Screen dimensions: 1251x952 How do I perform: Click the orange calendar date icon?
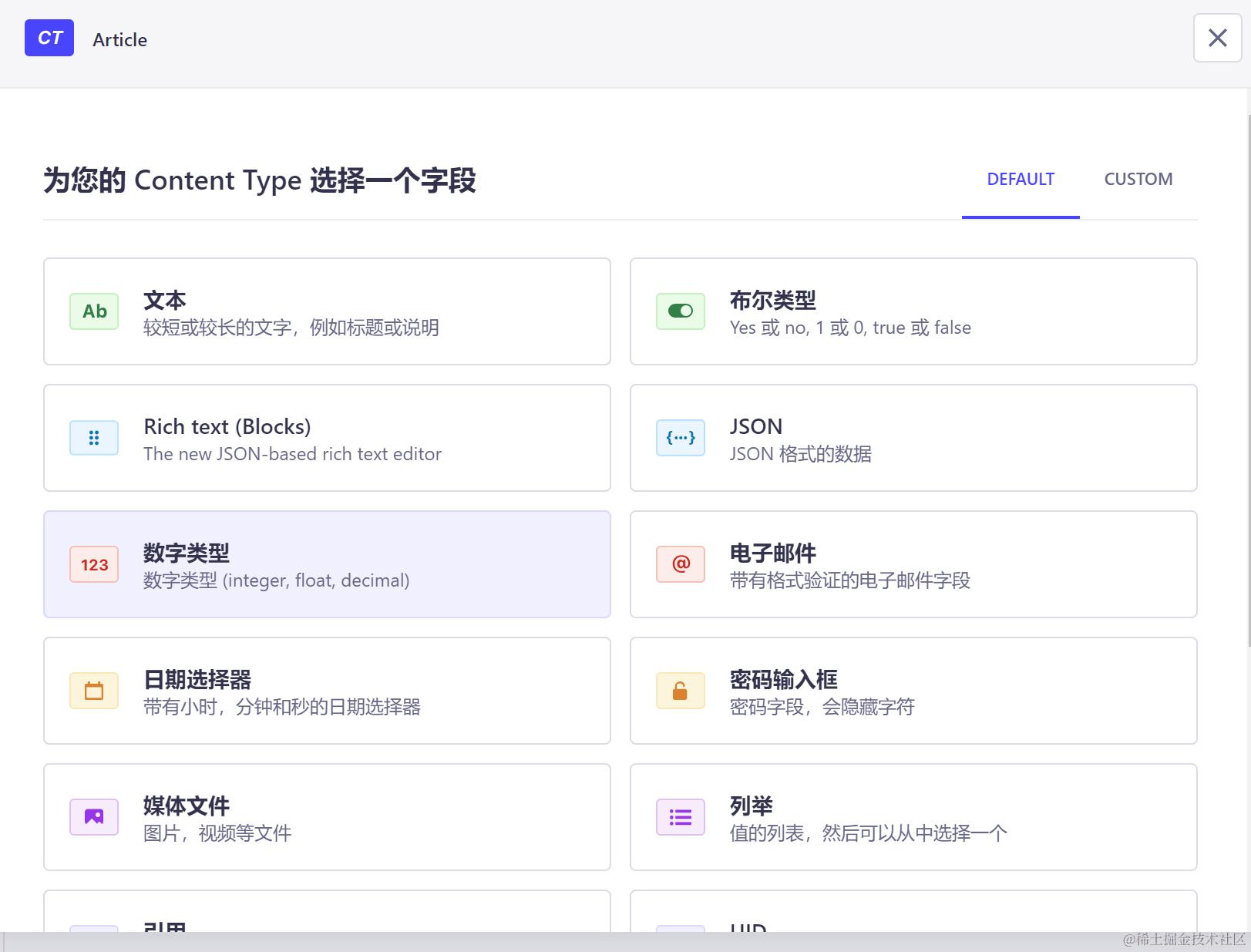[94, 691]
